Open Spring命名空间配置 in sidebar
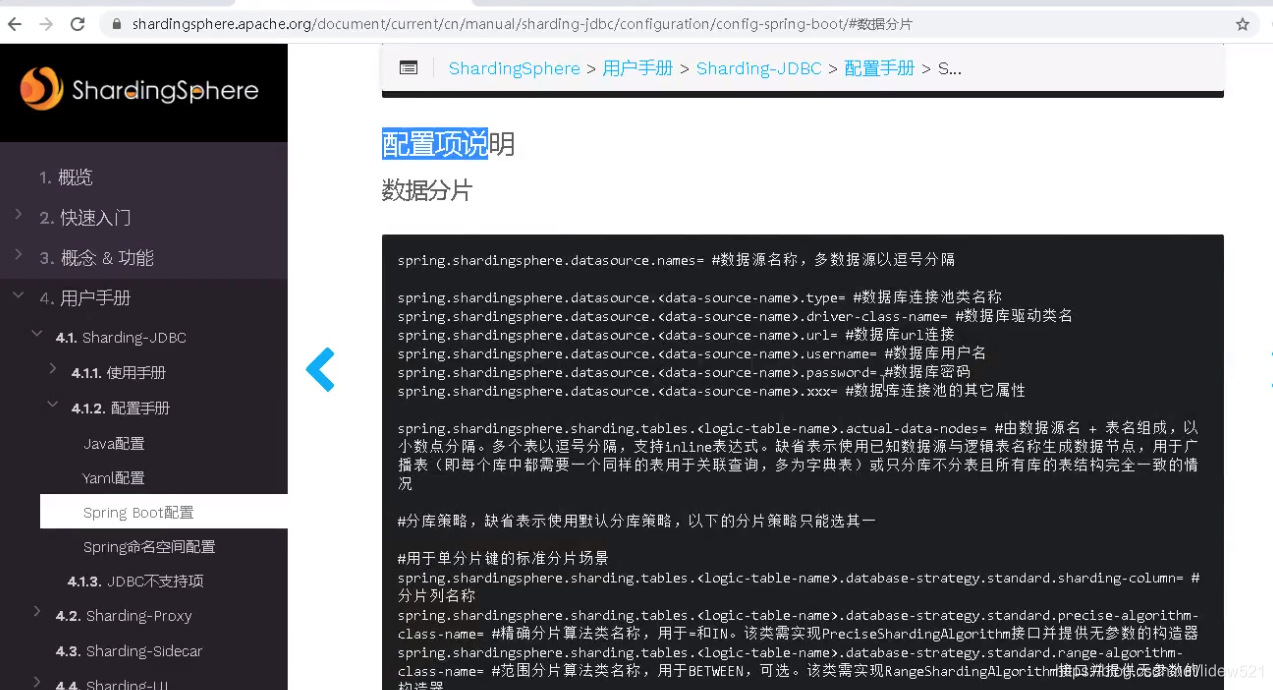This screenshot has height=690, width=1273. tap(149, 547)
